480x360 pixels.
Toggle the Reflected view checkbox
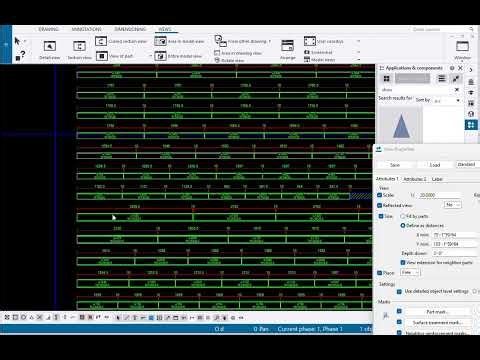point(379,205)
